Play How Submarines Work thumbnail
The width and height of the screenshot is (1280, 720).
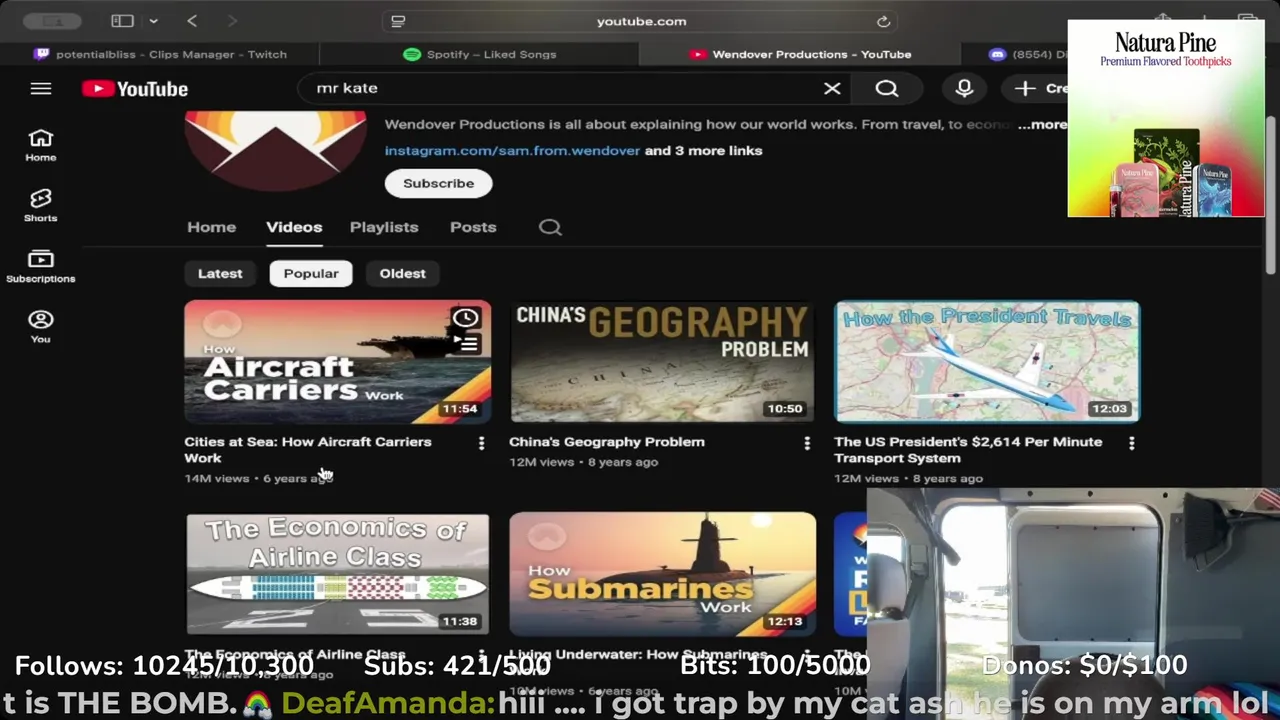(662, 574)
